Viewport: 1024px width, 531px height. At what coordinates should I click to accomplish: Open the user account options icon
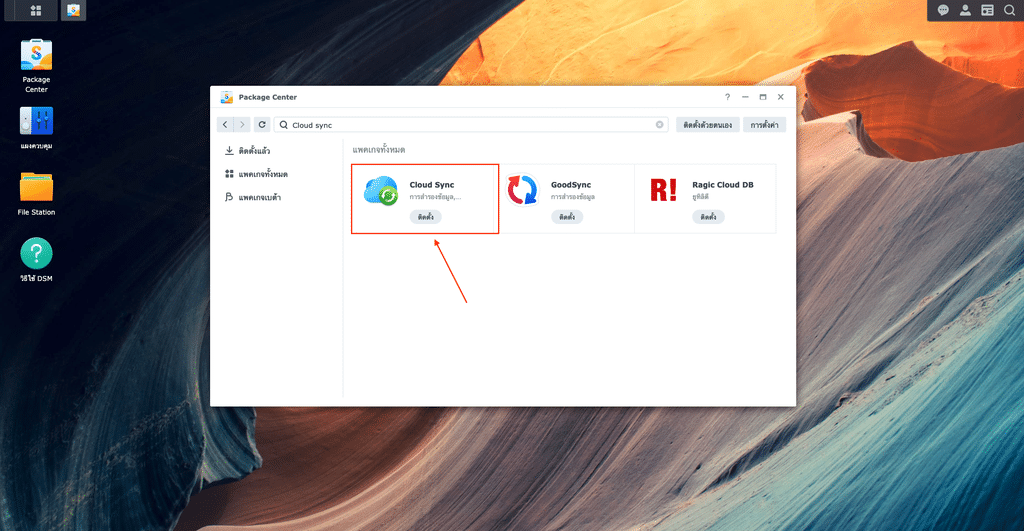(965, 10)
